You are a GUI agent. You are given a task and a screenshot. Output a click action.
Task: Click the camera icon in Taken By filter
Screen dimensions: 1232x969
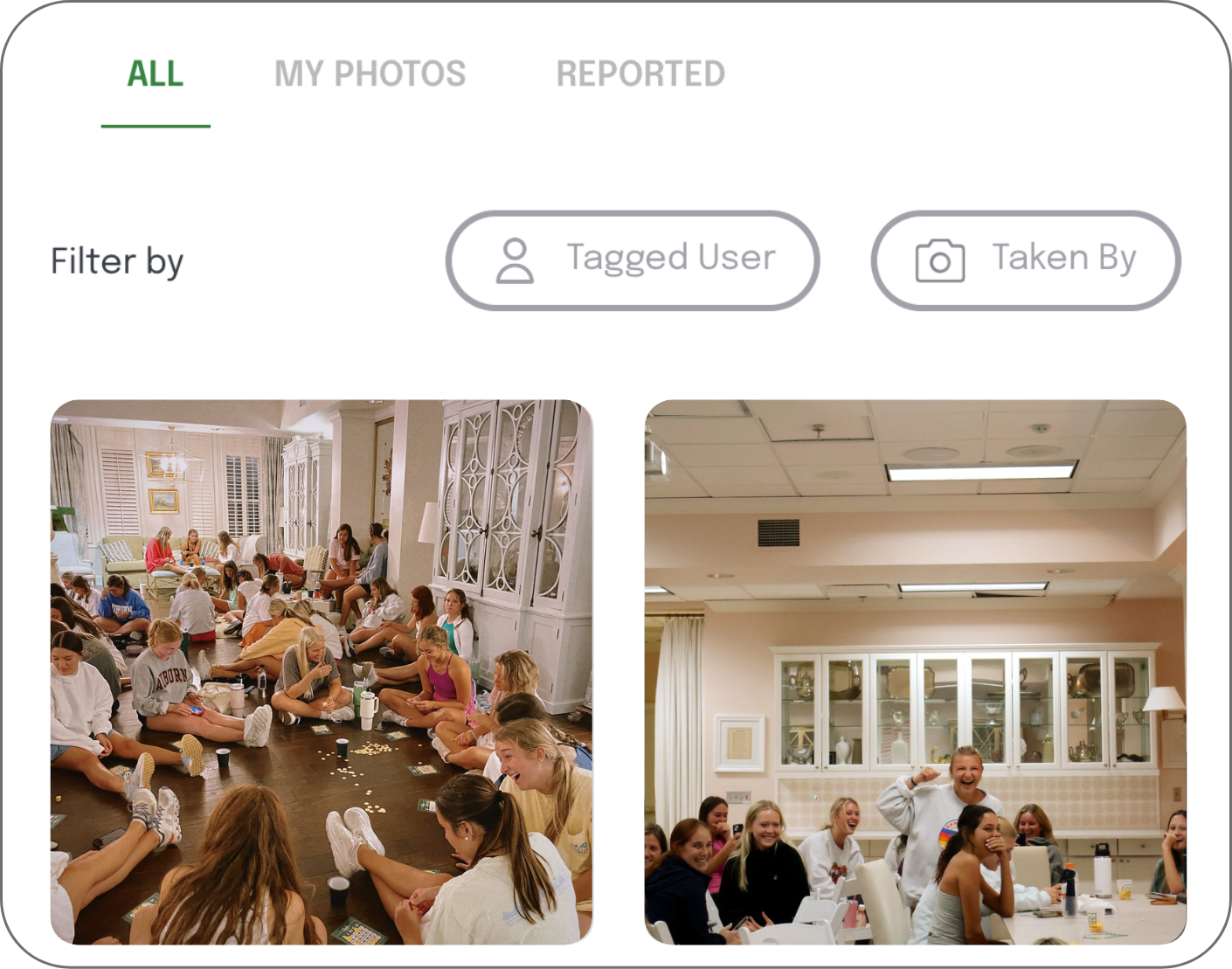[940, 260]
